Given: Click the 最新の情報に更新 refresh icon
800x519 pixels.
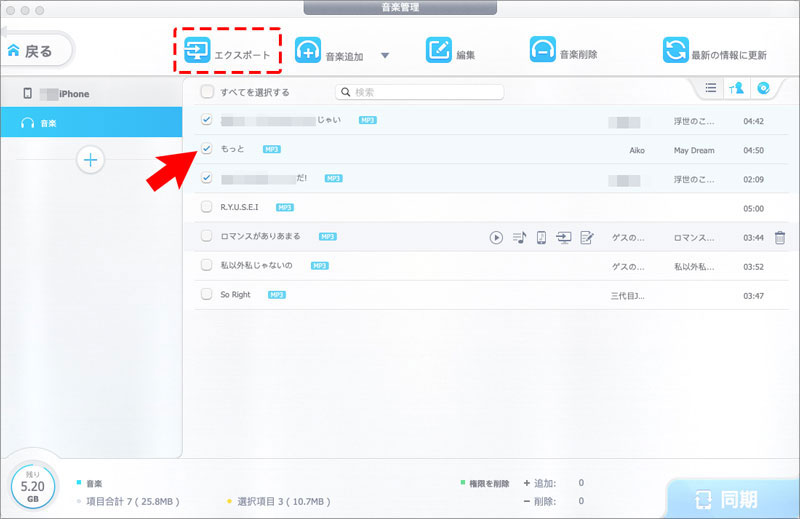Looking at the screenshot, I should 676,50.
